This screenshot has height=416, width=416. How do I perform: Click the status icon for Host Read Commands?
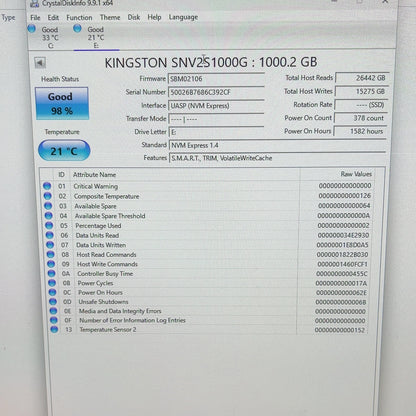pyautogui.click(x=51, y=254)
